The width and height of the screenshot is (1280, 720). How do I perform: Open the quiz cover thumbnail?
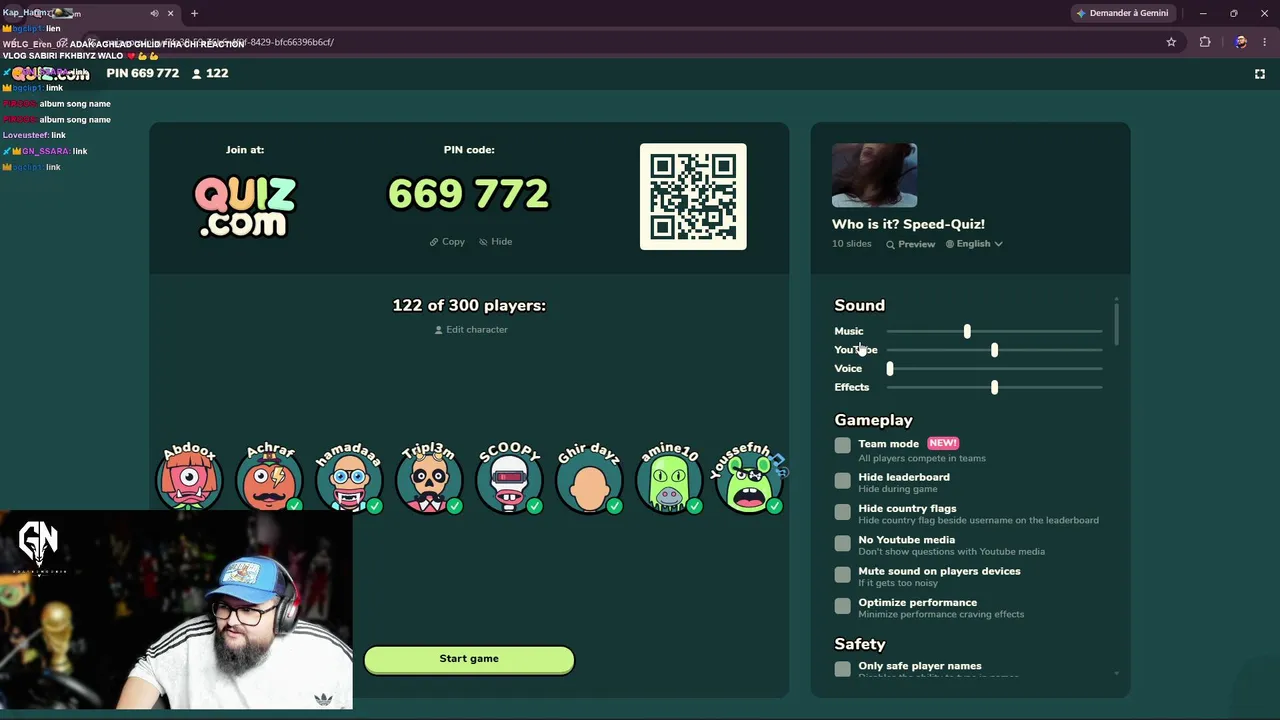(874, 176)
